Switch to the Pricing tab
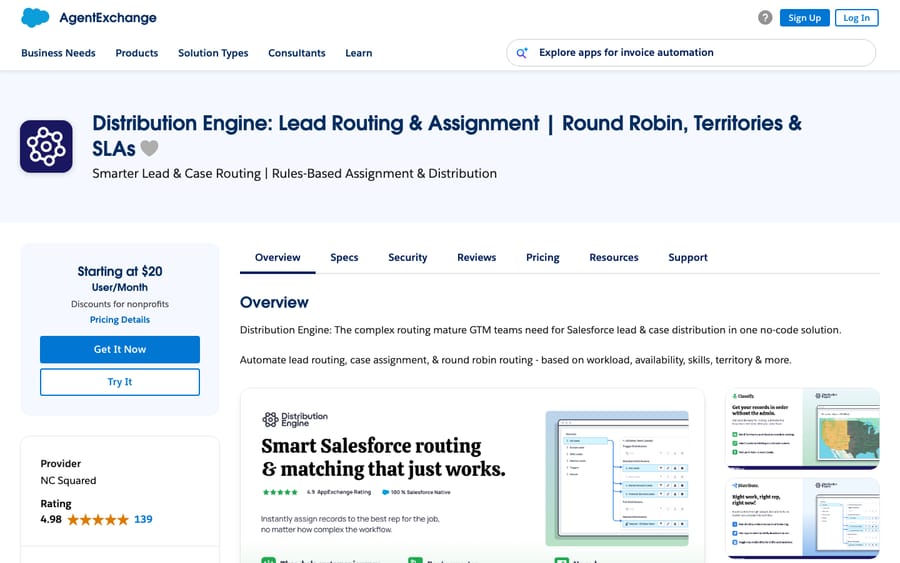The height and width of the screenshot is (563, 900). (x=542, y=258)
